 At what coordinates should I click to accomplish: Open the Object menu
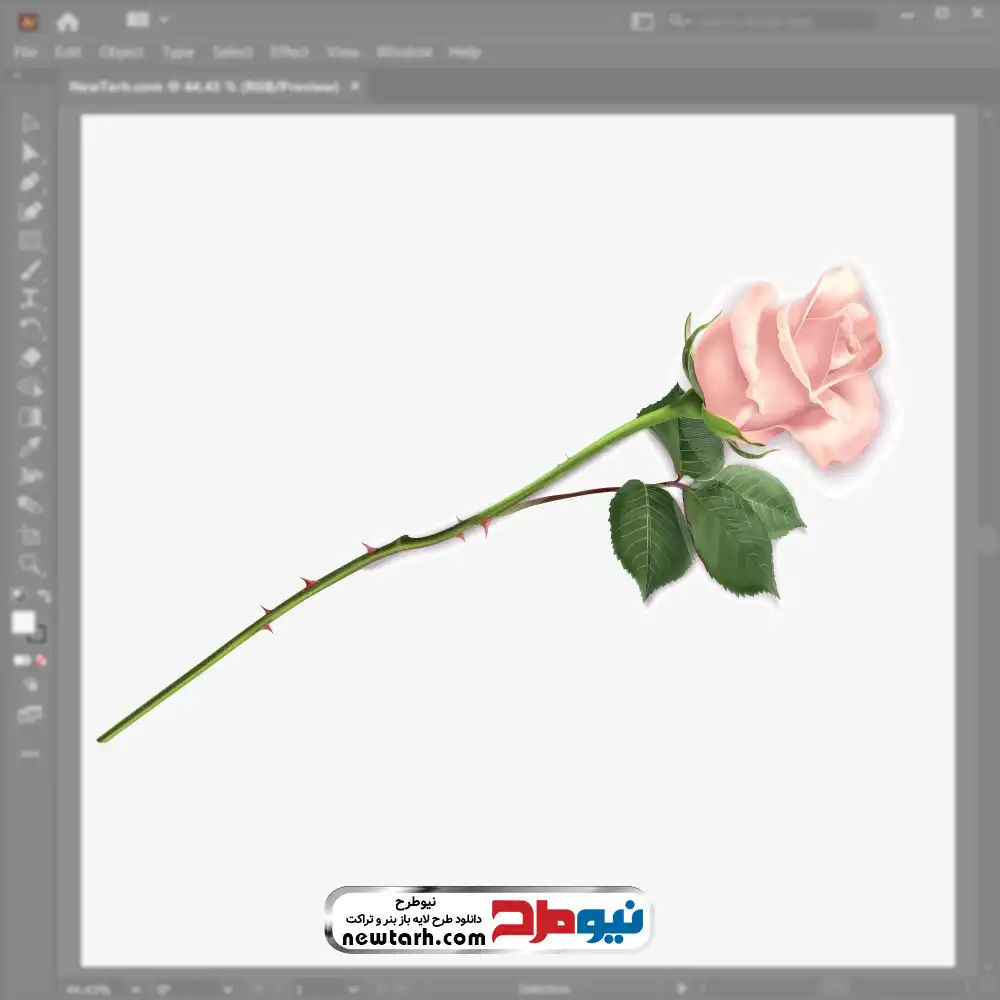[123, 52]
